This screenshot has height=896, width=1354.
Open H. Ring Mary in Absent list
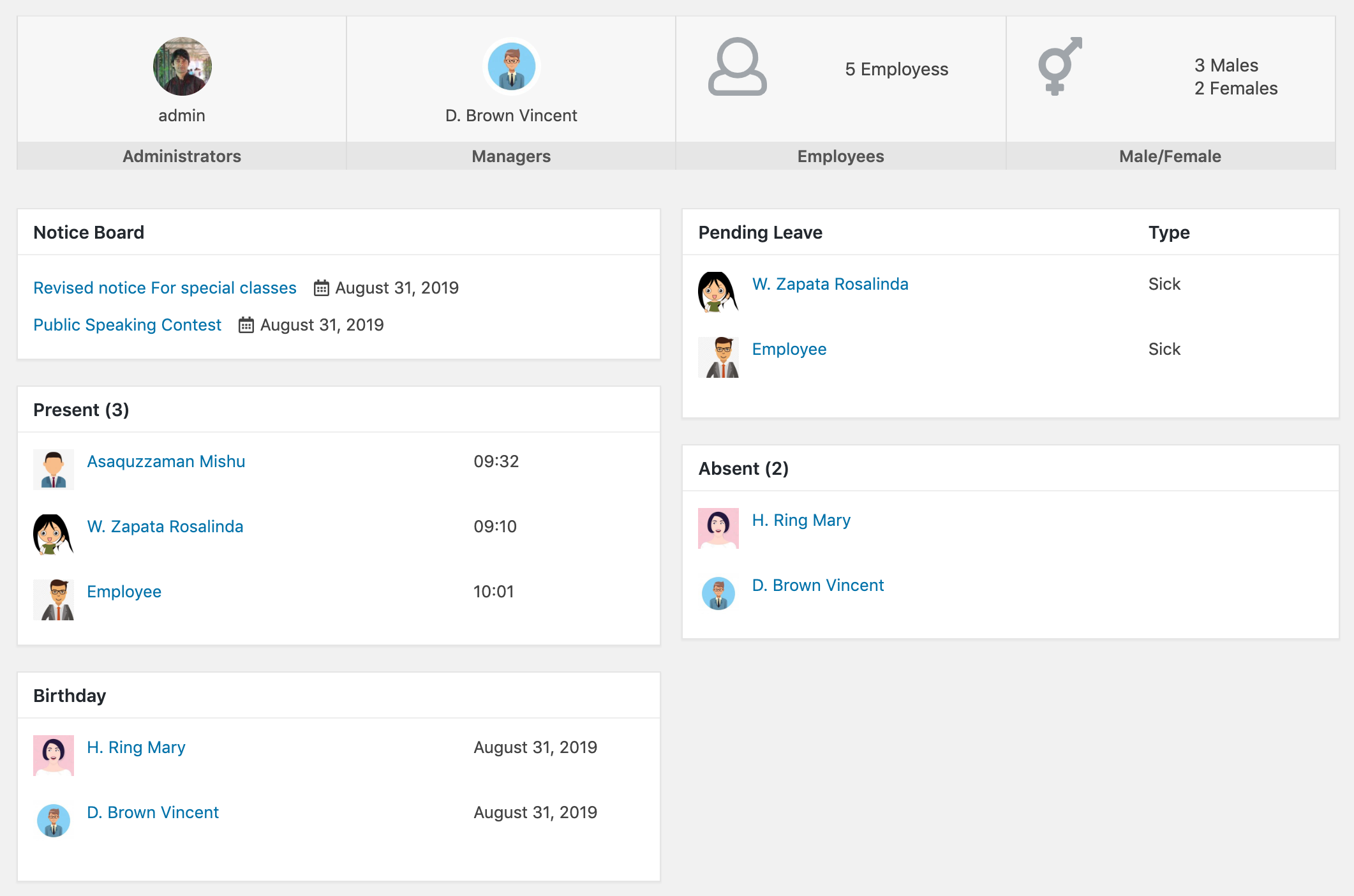801,520
